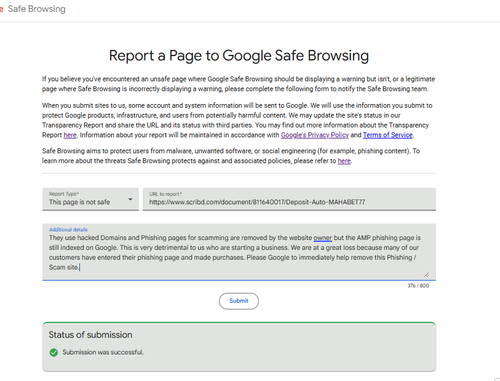Open the threat policies 'here' link
Viewport: 500px width, 381px height.
point(344,161)
